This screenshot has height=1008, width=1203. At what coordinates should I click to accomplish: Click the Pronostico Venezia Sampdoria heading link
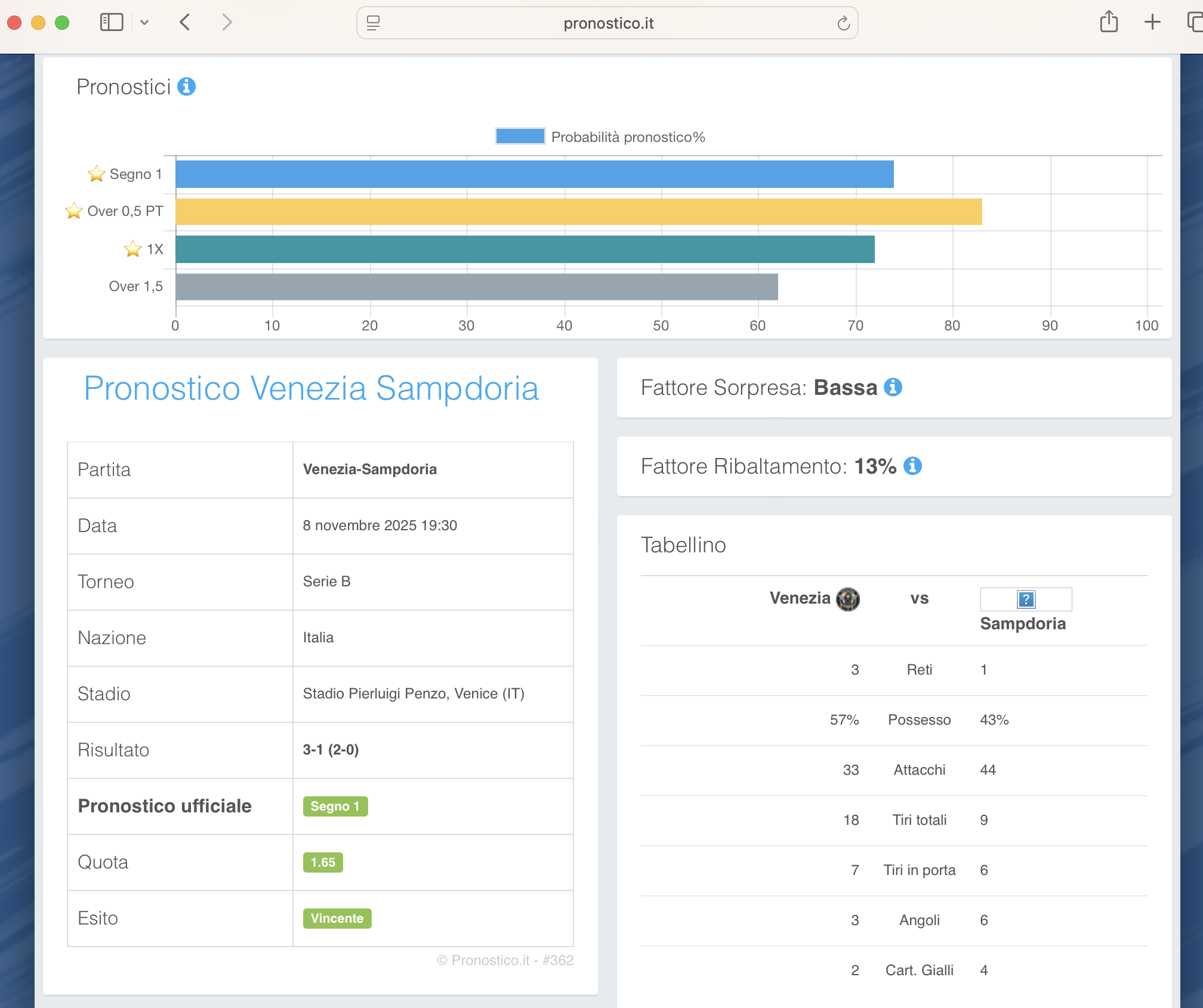click(311, 388)
